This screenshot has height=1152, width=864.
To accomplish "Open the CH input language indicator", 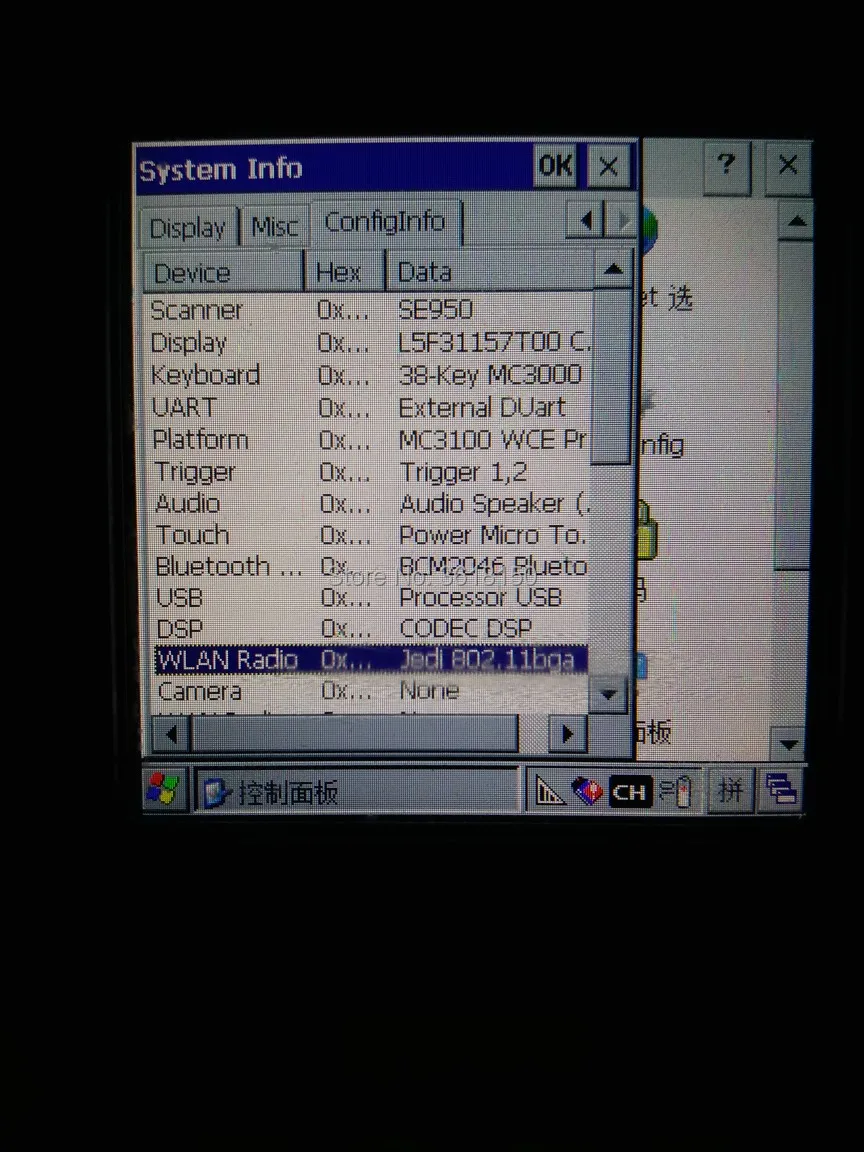I will [630, 792].
